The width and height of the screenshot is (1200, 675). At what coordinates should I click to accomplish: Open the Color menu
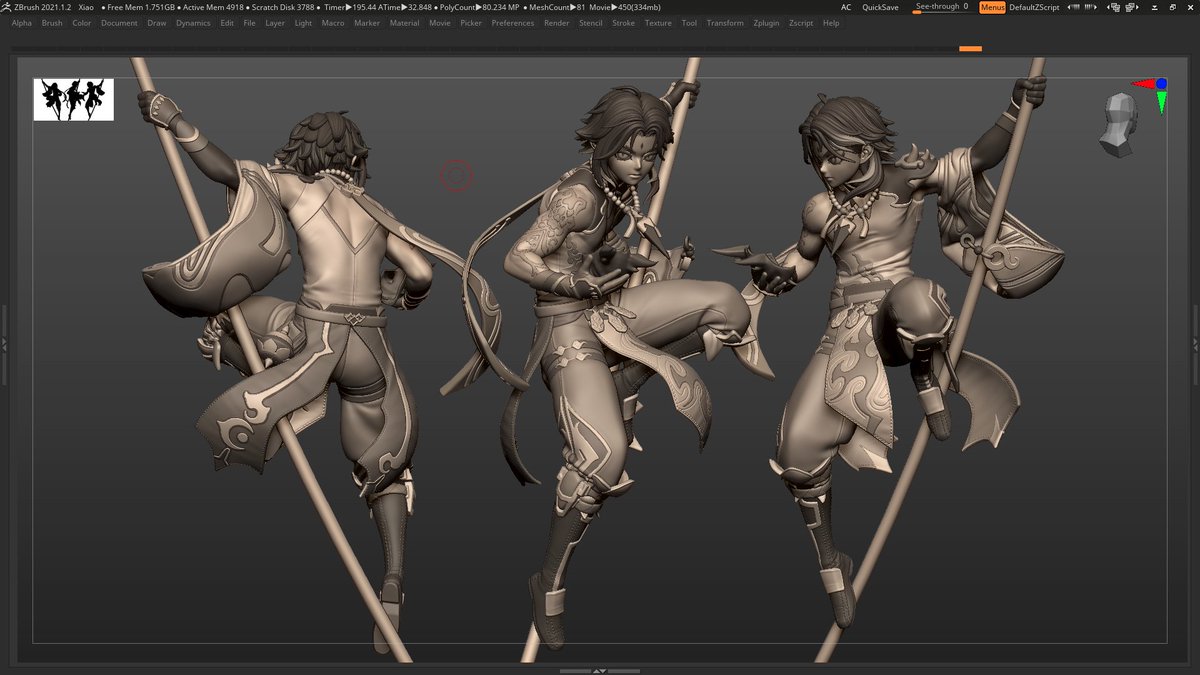82,23
